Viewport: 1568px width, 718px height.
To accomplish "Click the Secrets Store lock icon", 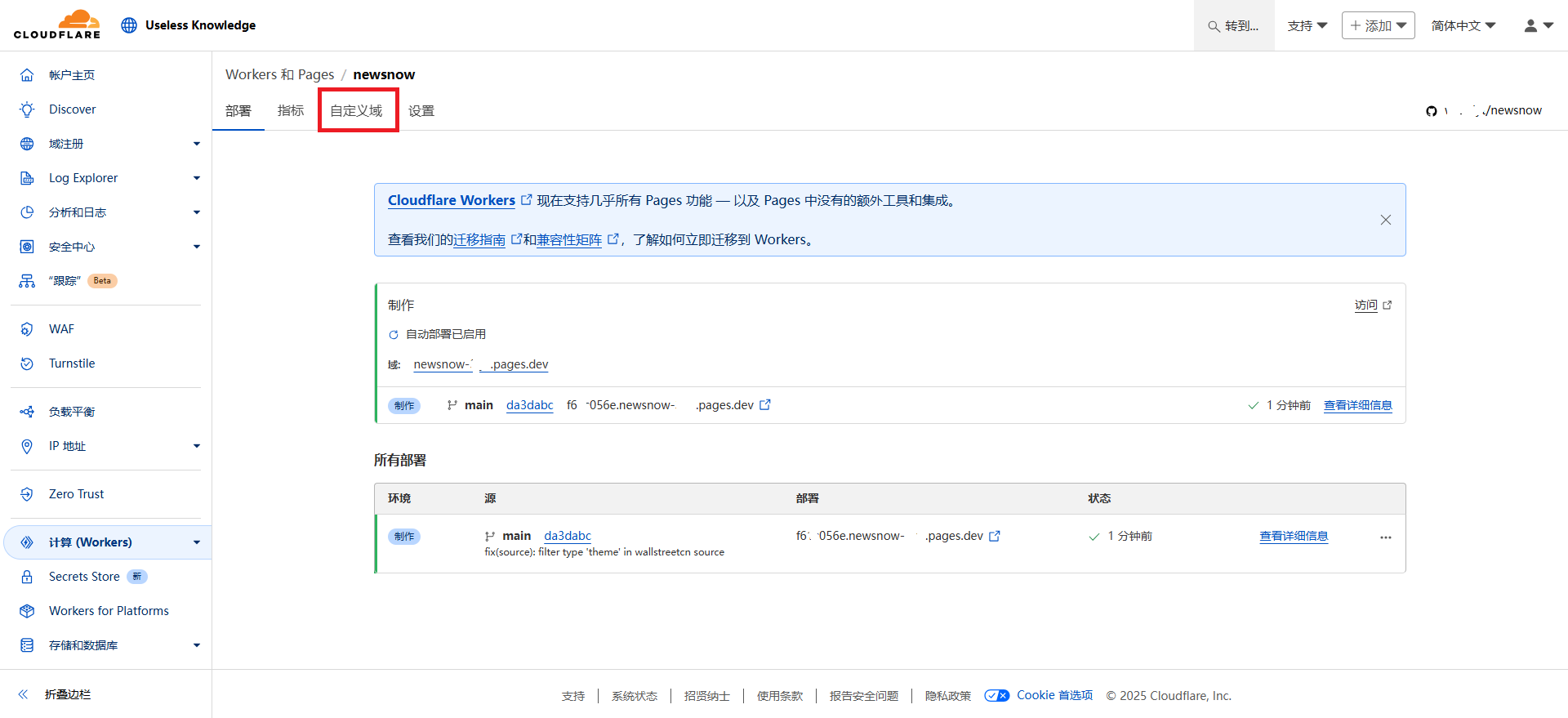I will coord(27,577).
